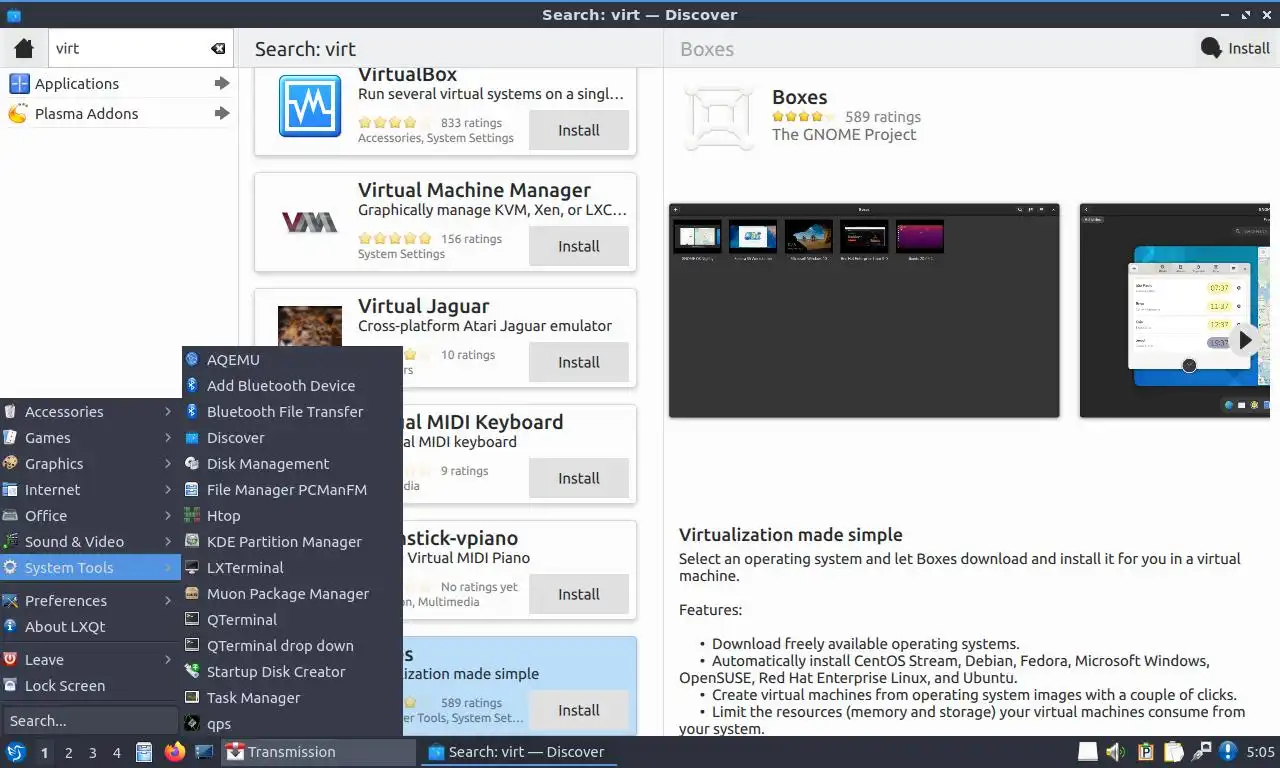Open Task Manager from the menu
Screen dimensions: 1280x768
pos(292,698)
